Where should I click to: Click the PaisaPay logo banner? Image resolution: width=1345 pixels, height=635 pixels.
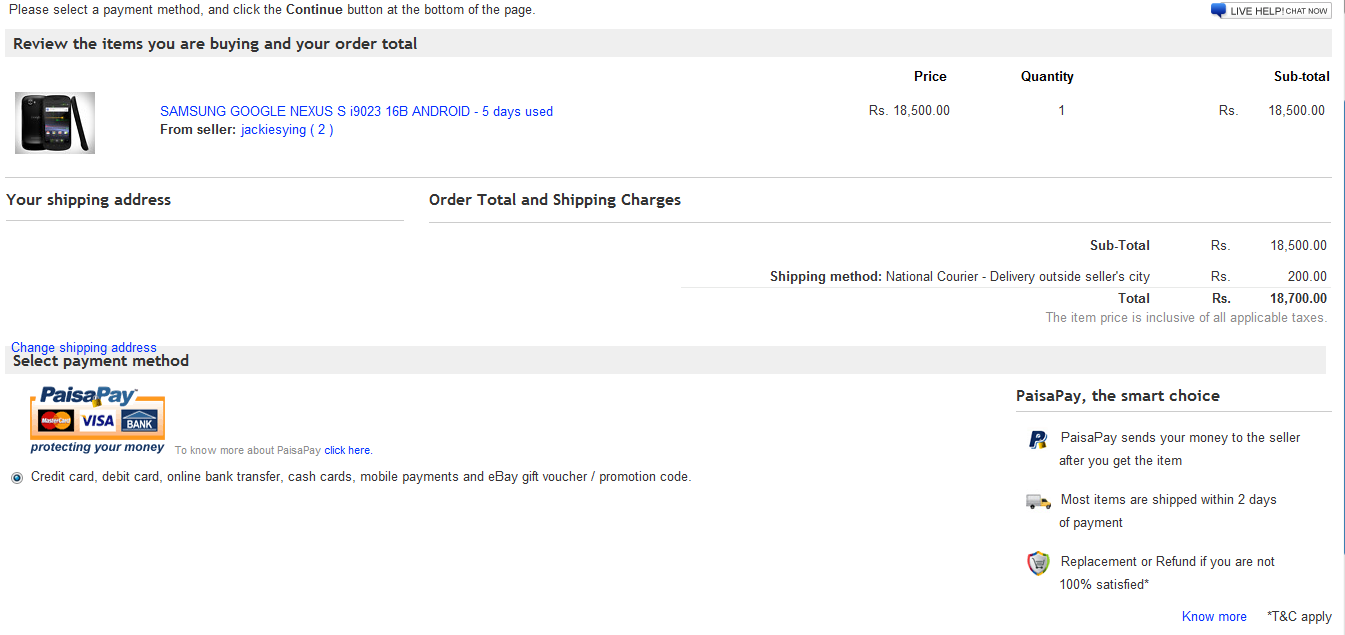tap(97, 420)
